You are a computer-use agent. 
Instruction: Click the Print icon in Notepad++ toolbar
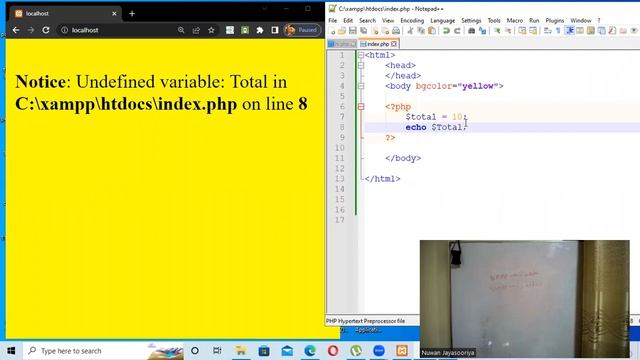[x=396, y=31]
